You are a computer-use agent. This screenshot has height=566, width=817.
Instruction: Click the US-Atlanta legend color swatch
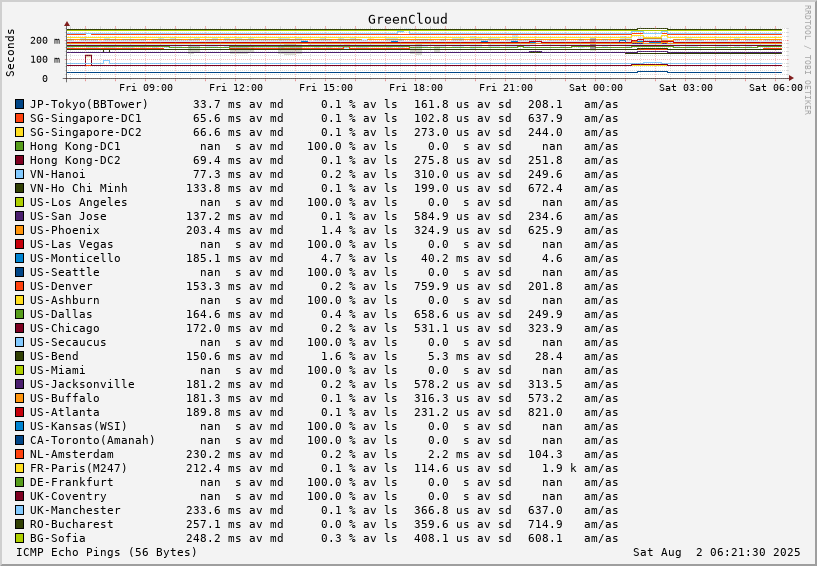coord(20,412)
